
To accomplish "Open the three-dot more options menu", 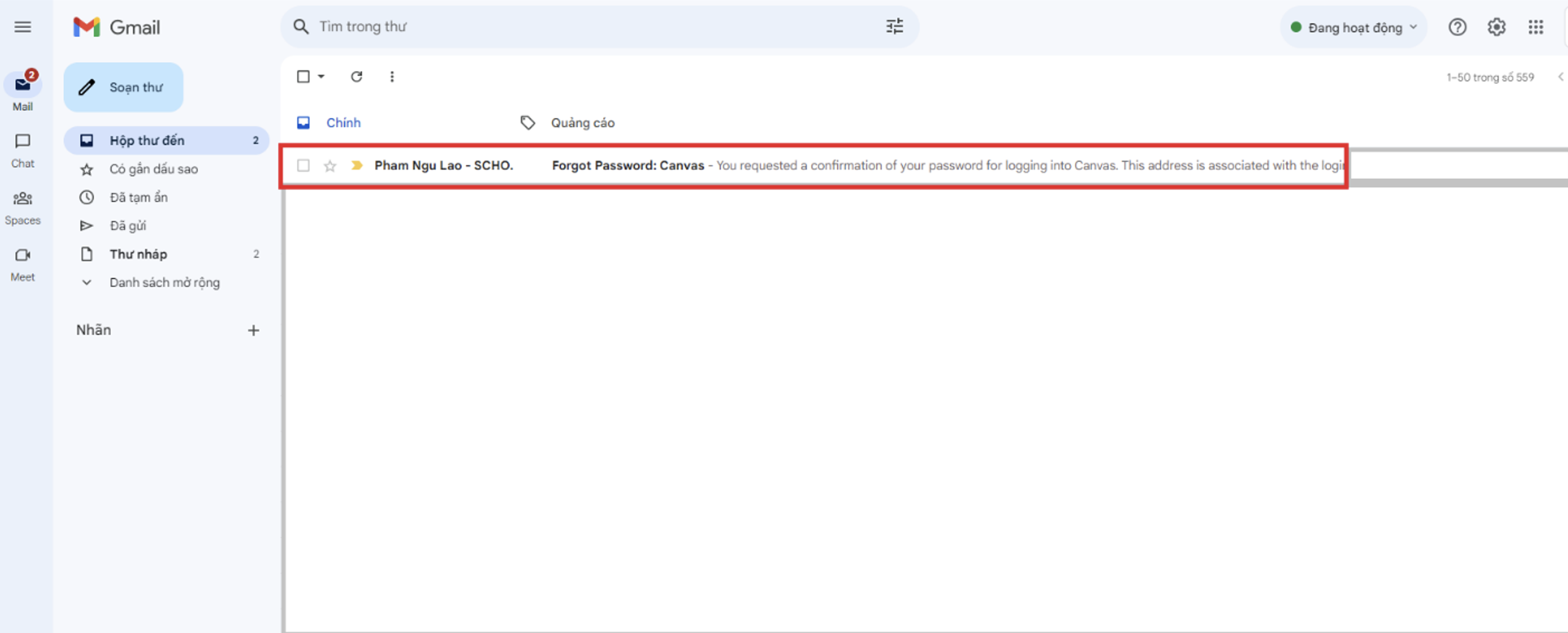I will [392, 77].
